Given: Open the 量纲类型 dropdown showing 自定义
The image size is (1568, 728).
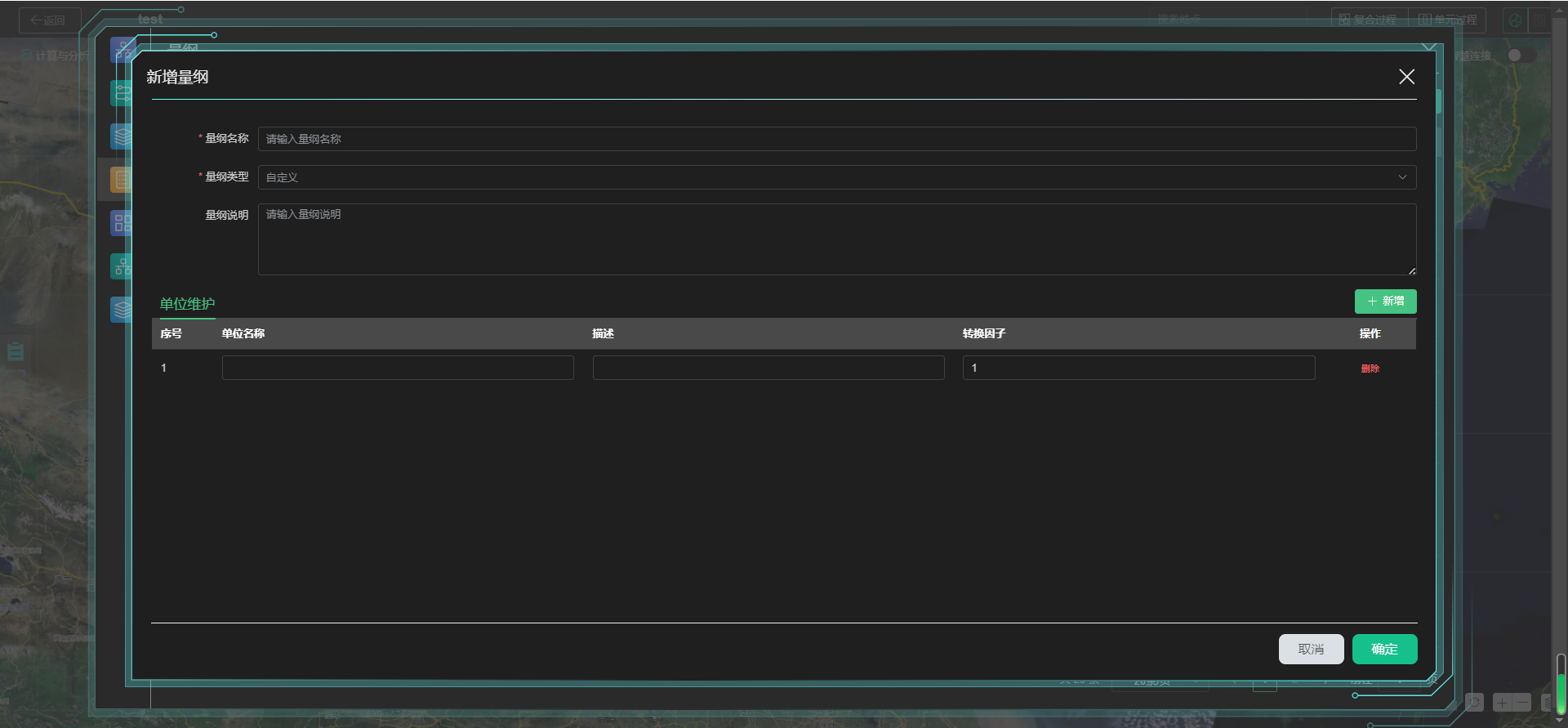Looking at the screenshot, I should (837, 177).
